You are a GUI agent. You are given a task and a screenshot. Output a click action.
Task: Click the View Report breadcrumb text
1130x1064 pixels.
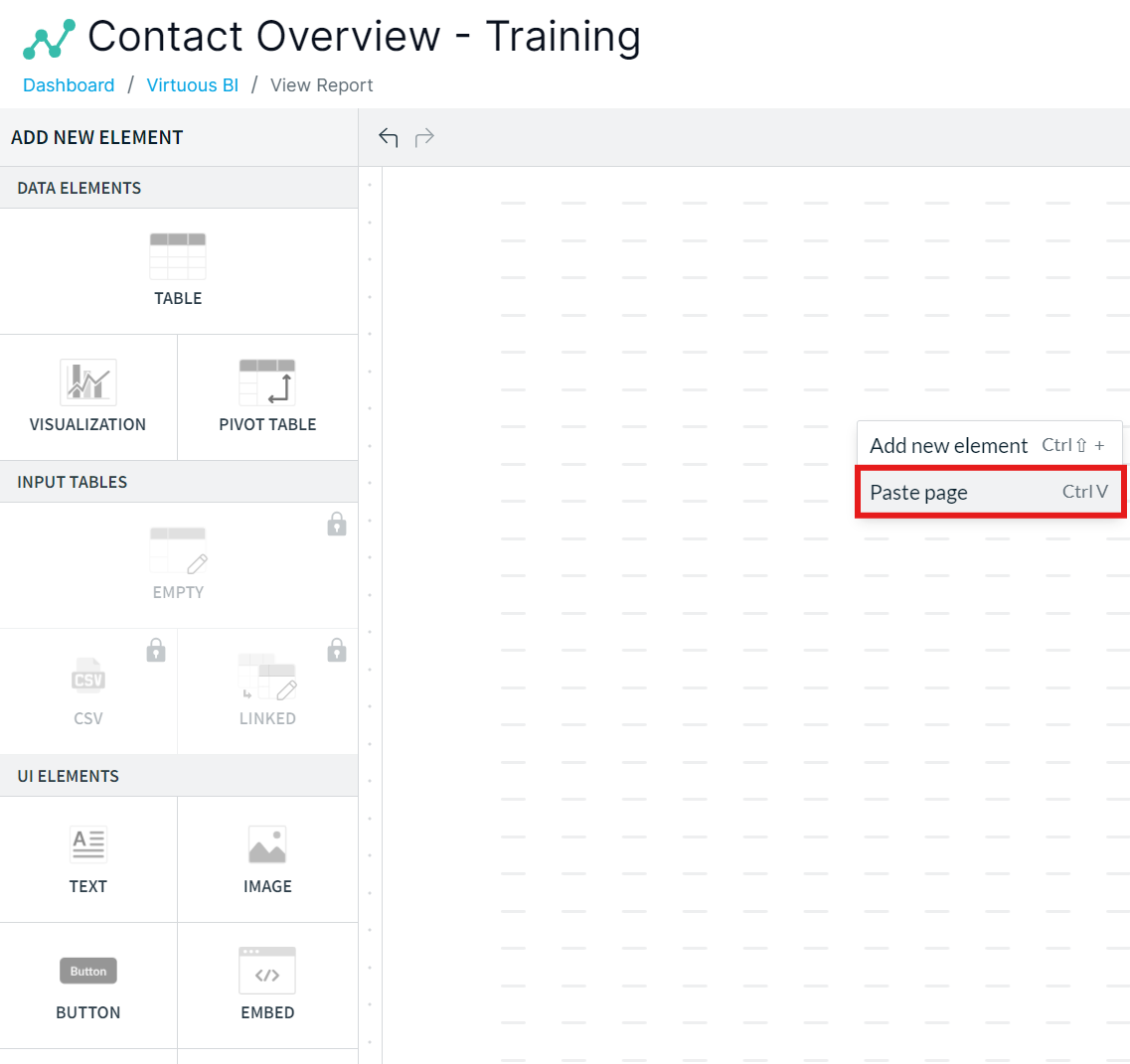(321, 85)
